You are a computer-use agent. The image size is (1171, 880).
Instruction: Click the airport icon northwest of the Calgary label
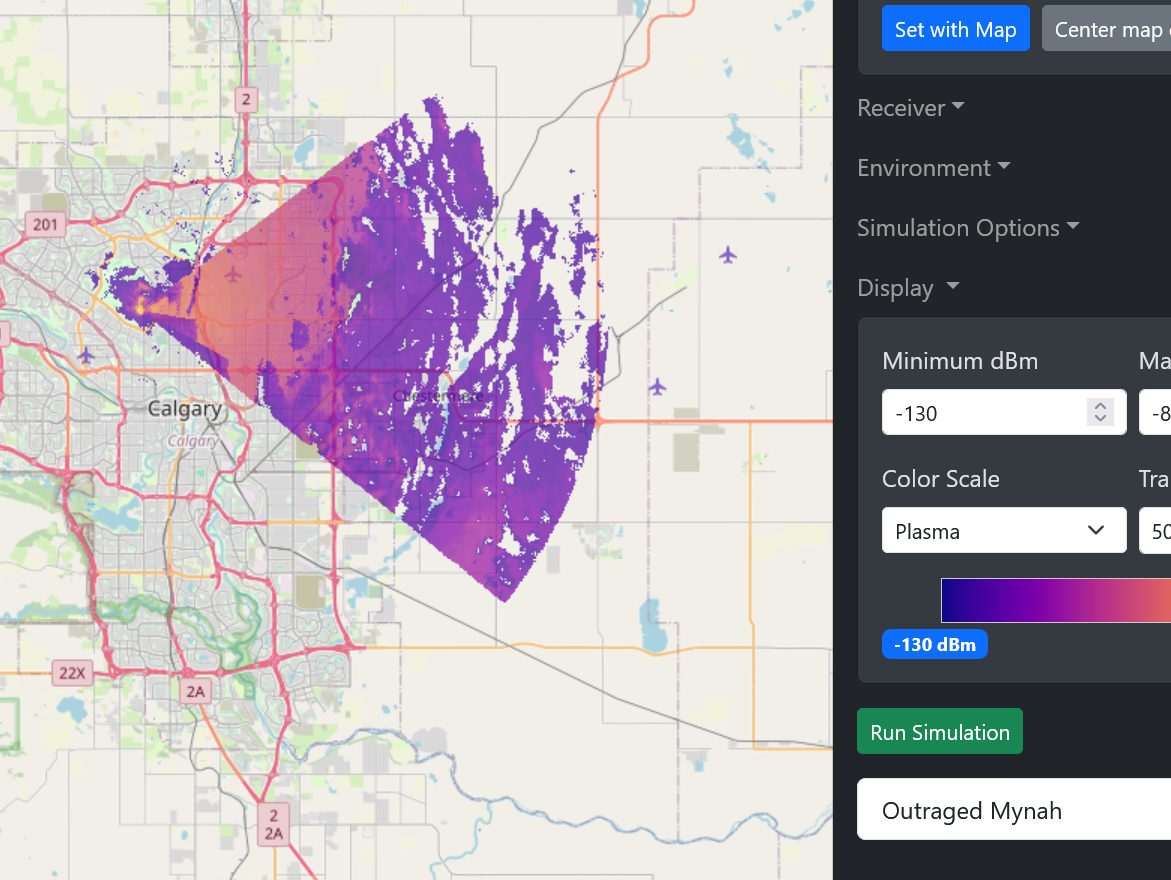(86, 355)
